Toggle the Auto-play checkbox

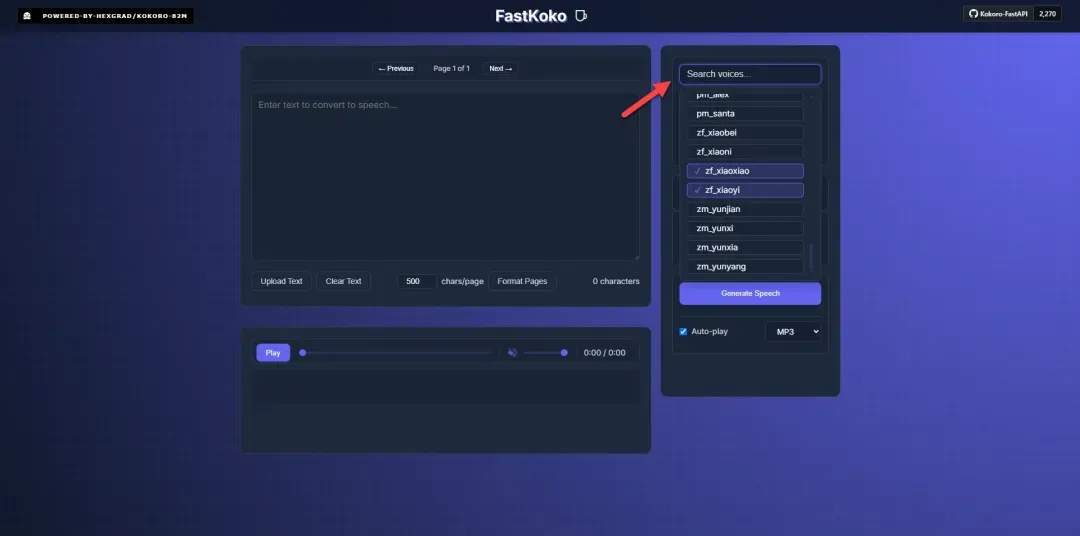683,331
